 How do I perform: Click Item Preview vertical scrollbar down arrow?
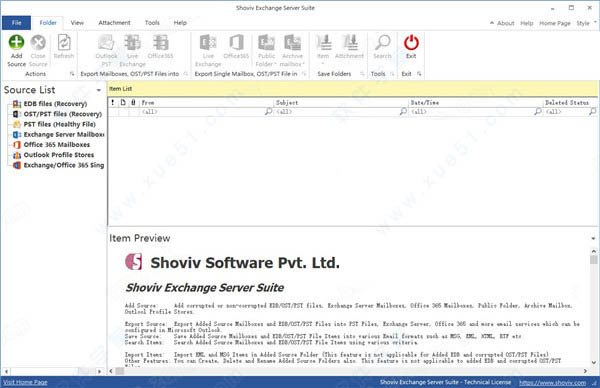pyautogui.click(x=593, y=362)
